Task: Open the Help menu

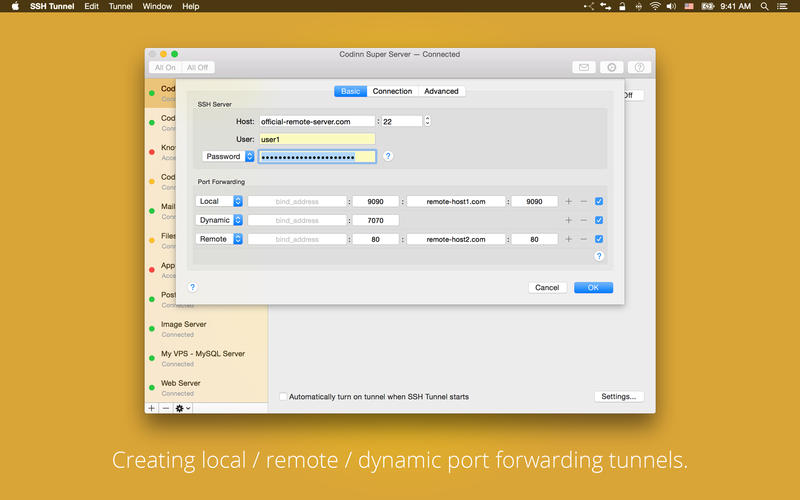Action: click(191, 6)
